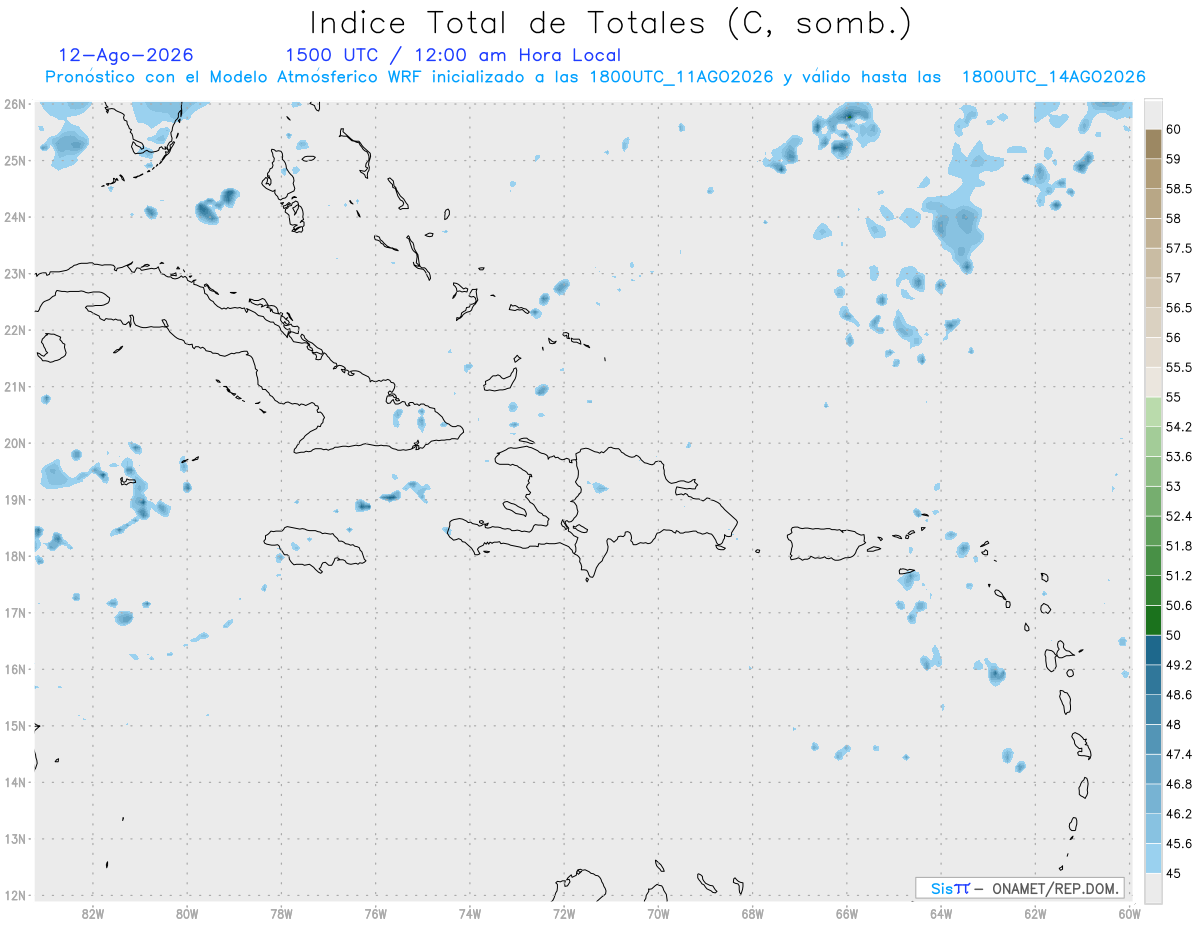Click the Jamaica island outline
This screenshot has width=1200, height=927.
[x=315, y=549]
